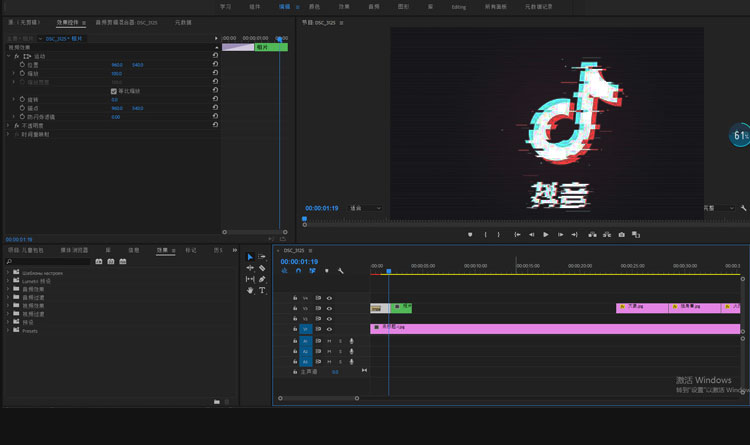Collapse the Motion effect group
The height and width of the screenshot is (445, 750).
tap(8, 56)
